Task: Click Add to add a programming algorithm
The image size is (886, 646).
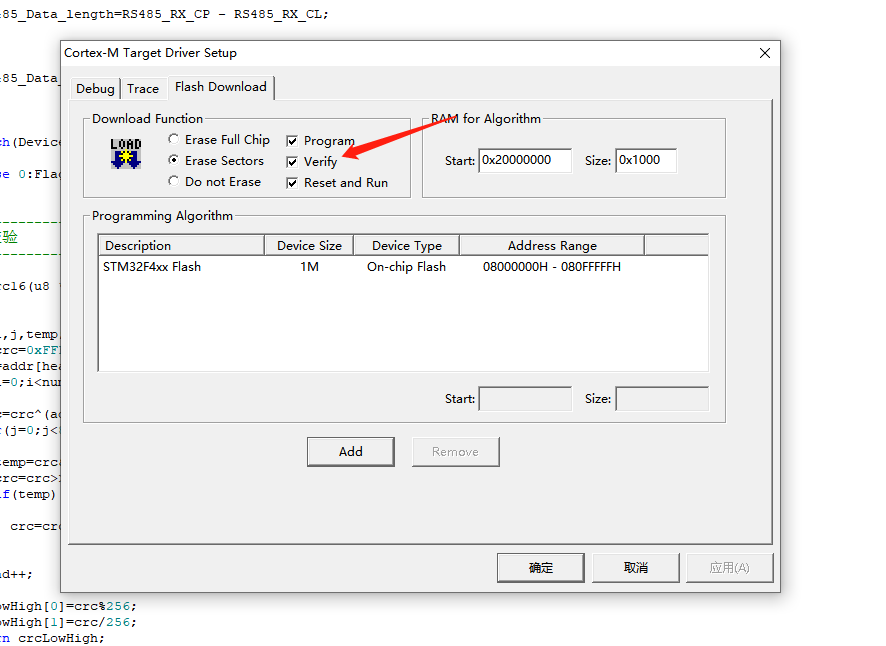Action: (x=350, y=451)
